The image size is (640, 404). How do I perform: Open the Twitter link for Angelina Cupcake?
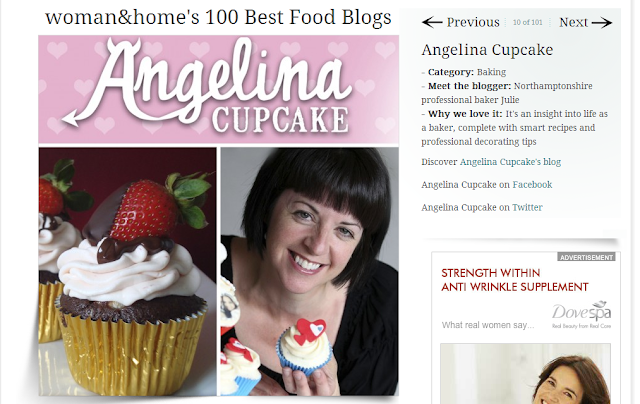click(x=527, y=208)
